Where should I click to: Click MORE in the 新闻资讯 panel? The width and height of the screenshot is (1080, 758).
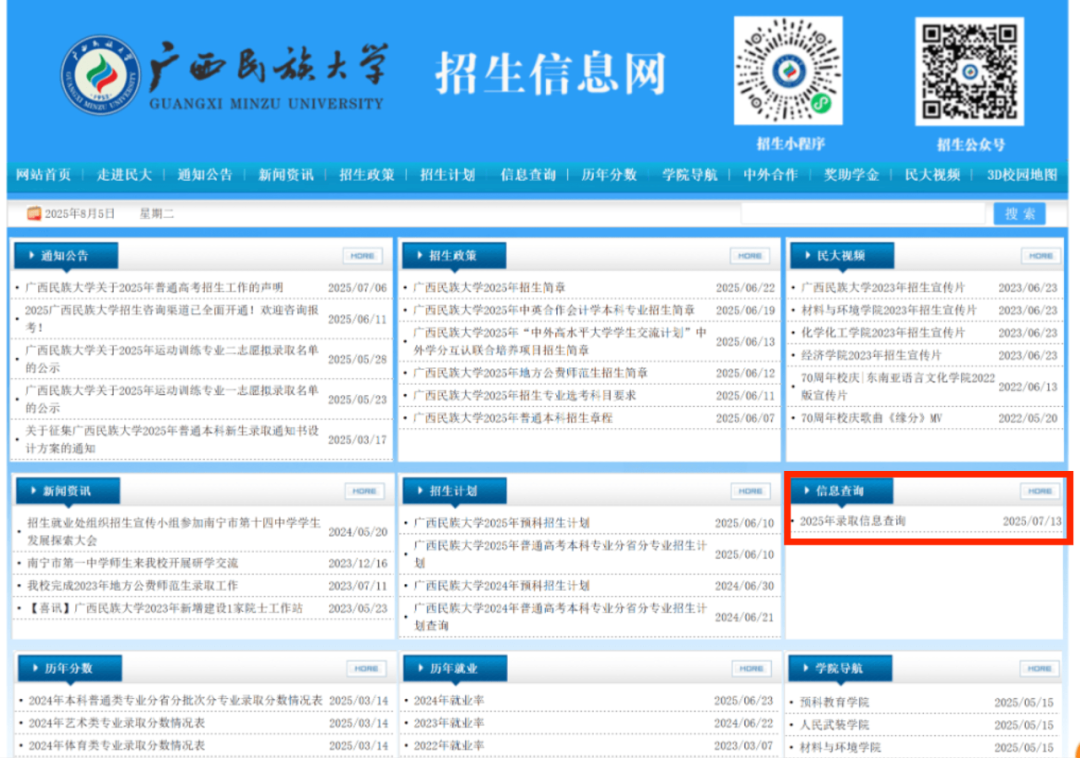pos(364,491)
